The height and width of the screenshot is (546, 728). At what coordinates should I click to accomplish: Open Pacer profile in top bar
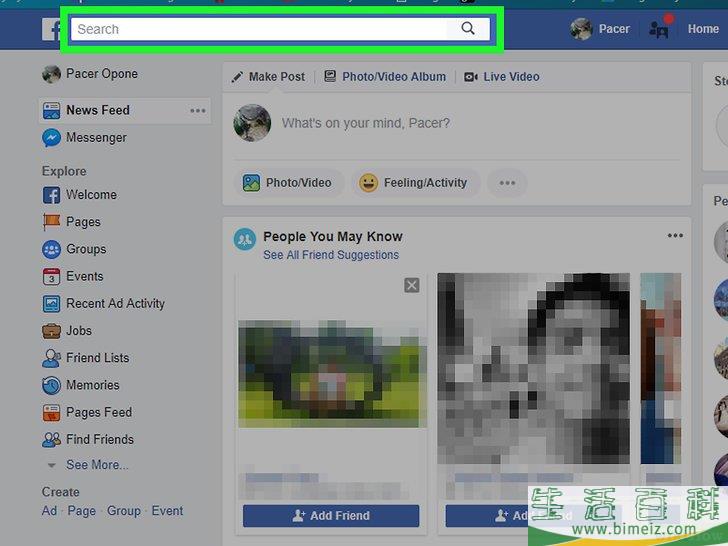pyautogui.click(x=600, y=29)
